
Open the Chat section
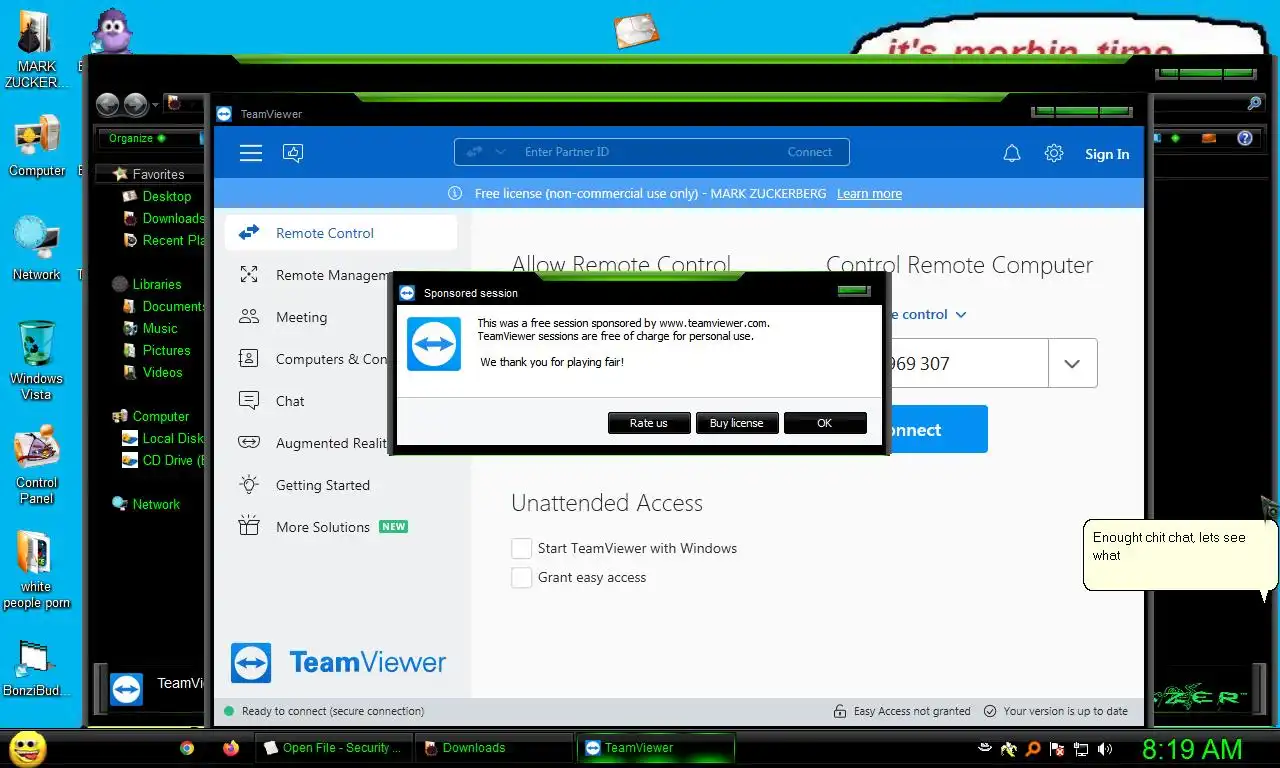pos(290,401)
